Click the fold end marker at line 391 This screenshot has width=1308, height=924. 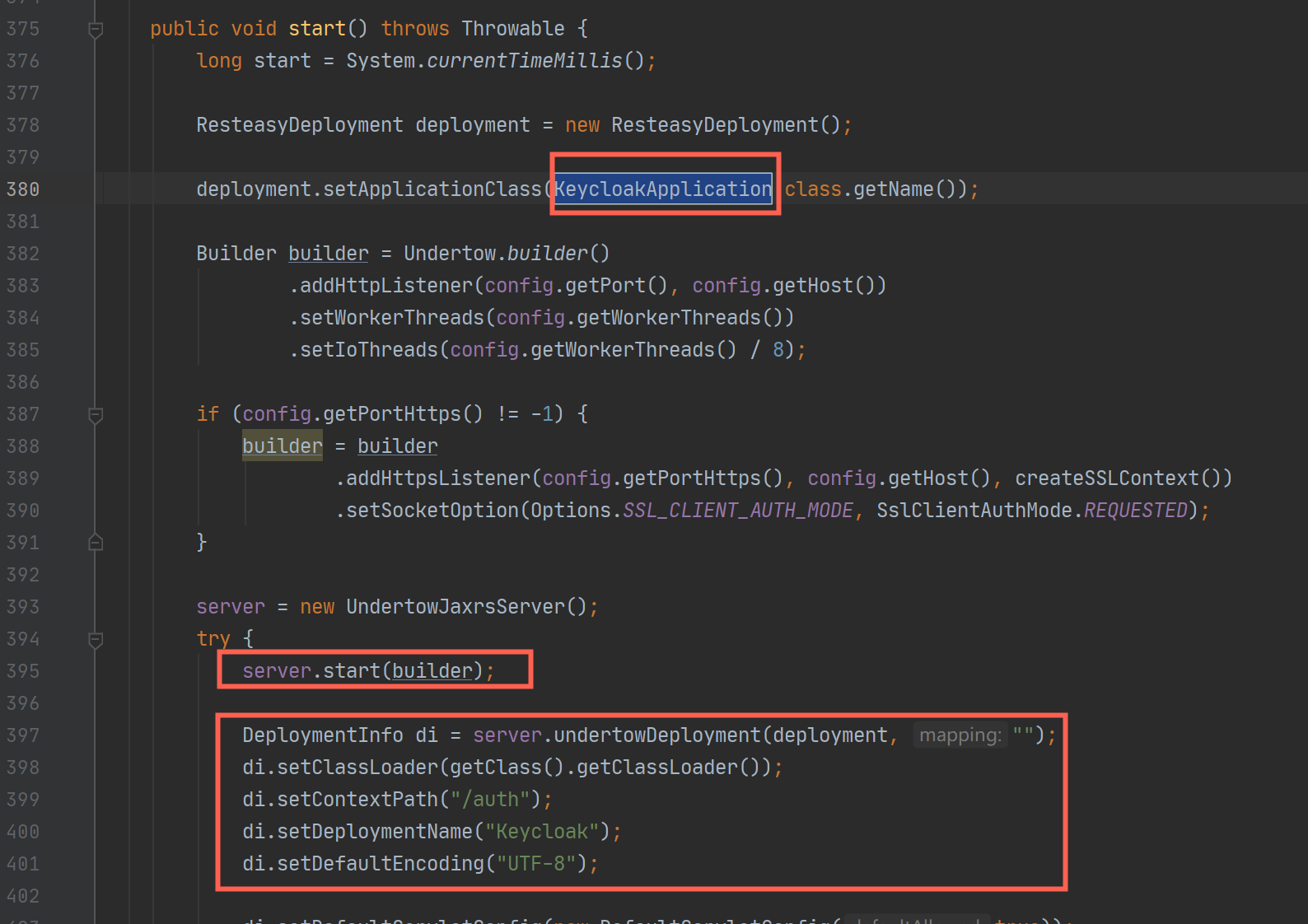(x=96, y=543)
